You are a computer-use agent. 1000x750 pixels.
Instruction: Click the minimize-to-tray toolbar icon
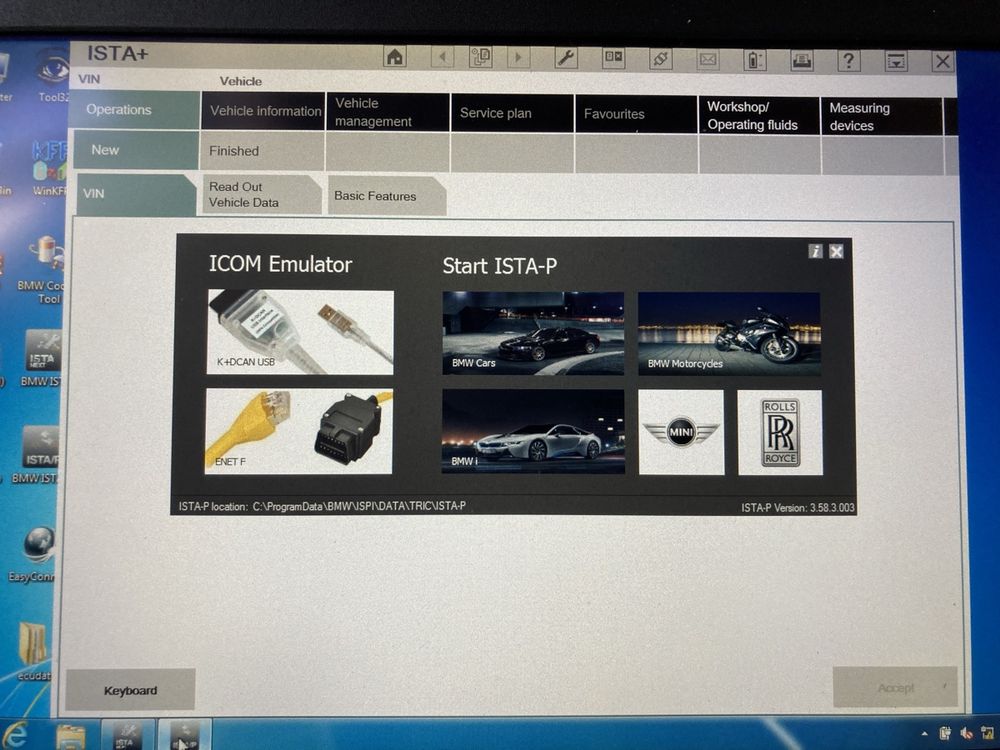[x=895, y=61]
